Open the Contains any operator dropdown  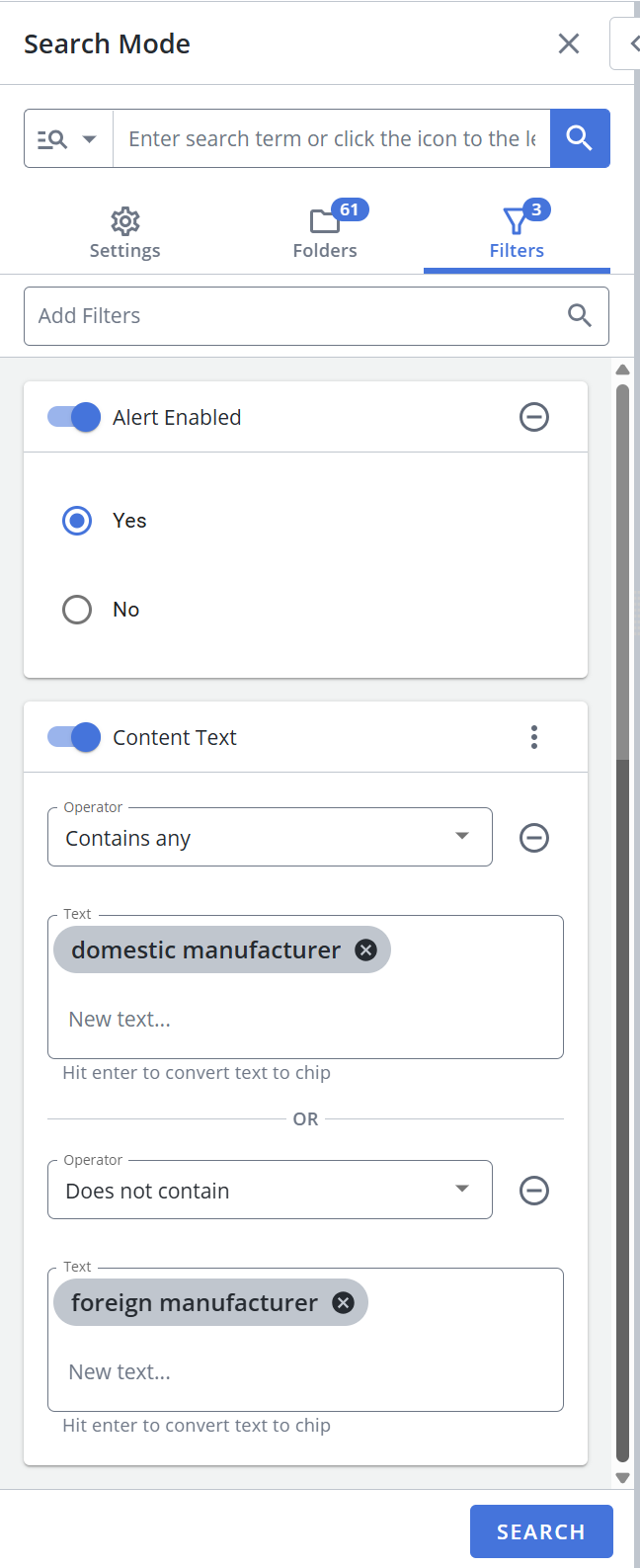(x=270, y=838)
